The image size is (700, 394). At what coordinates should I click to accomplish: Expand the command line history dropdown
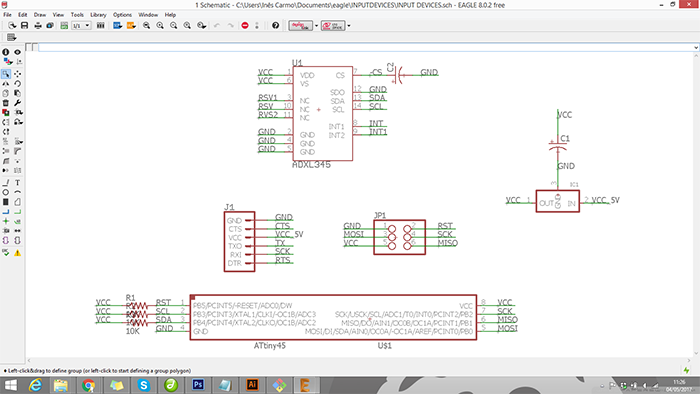[696, 47]
